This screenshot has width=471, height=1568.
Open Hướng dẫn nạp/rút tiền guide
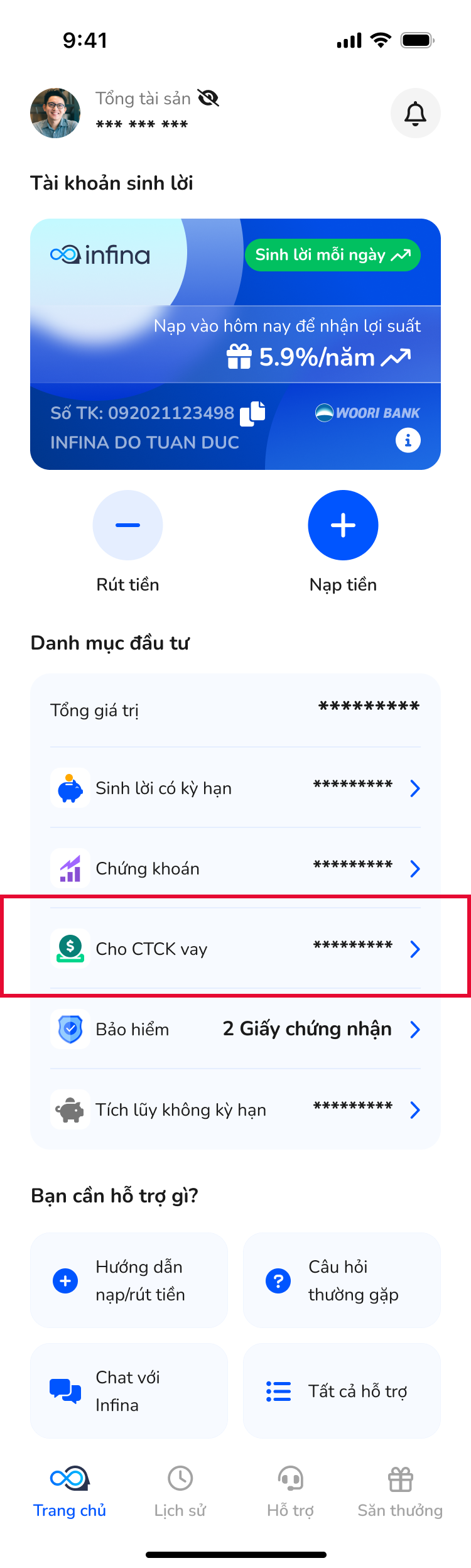coord(129,1280)
